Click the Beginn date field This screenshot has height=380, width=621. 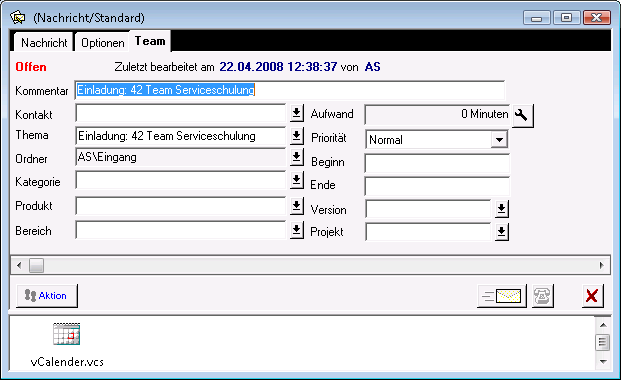[437, 163]
